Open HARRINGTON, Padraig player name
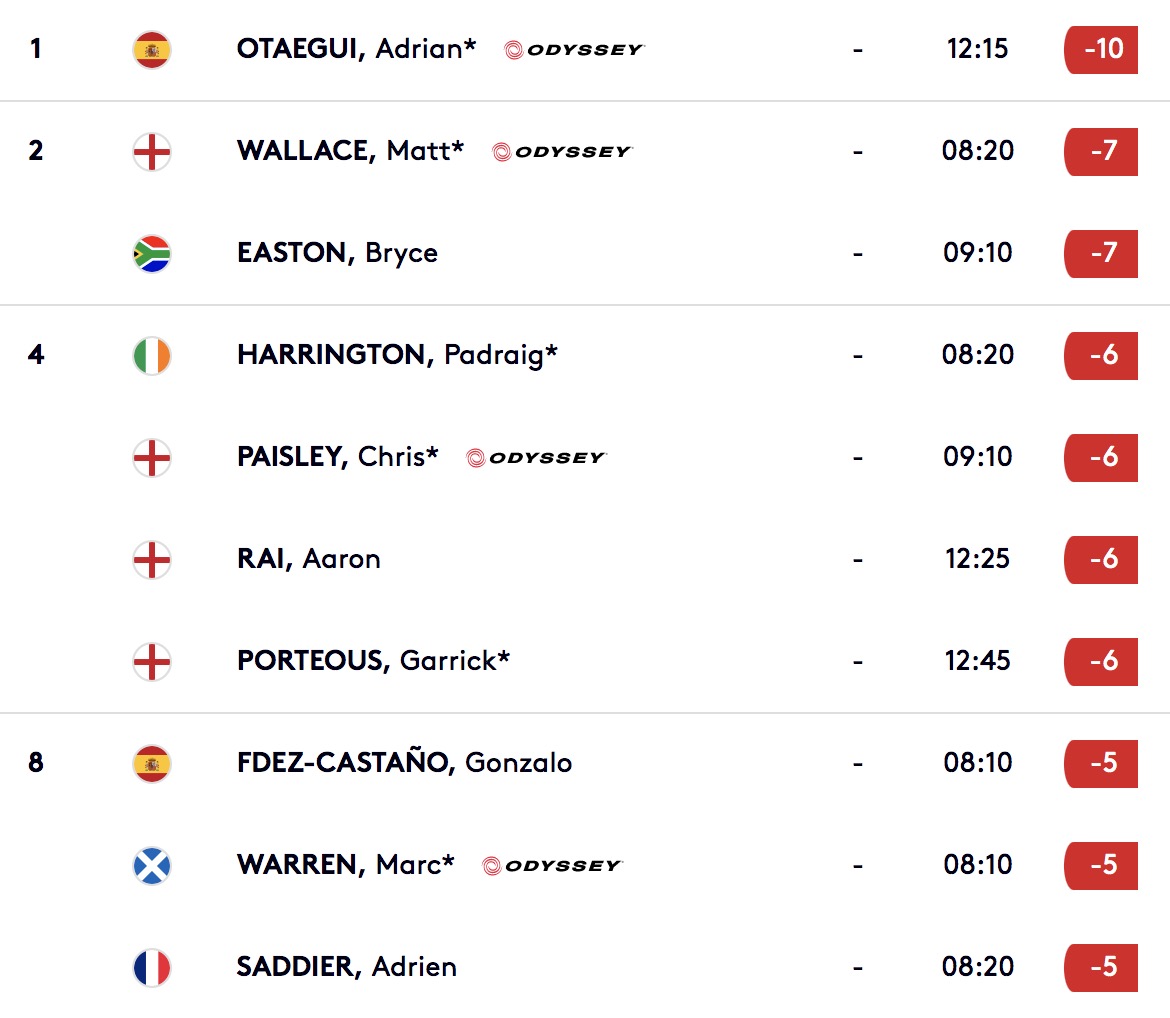 click(397, 355)
